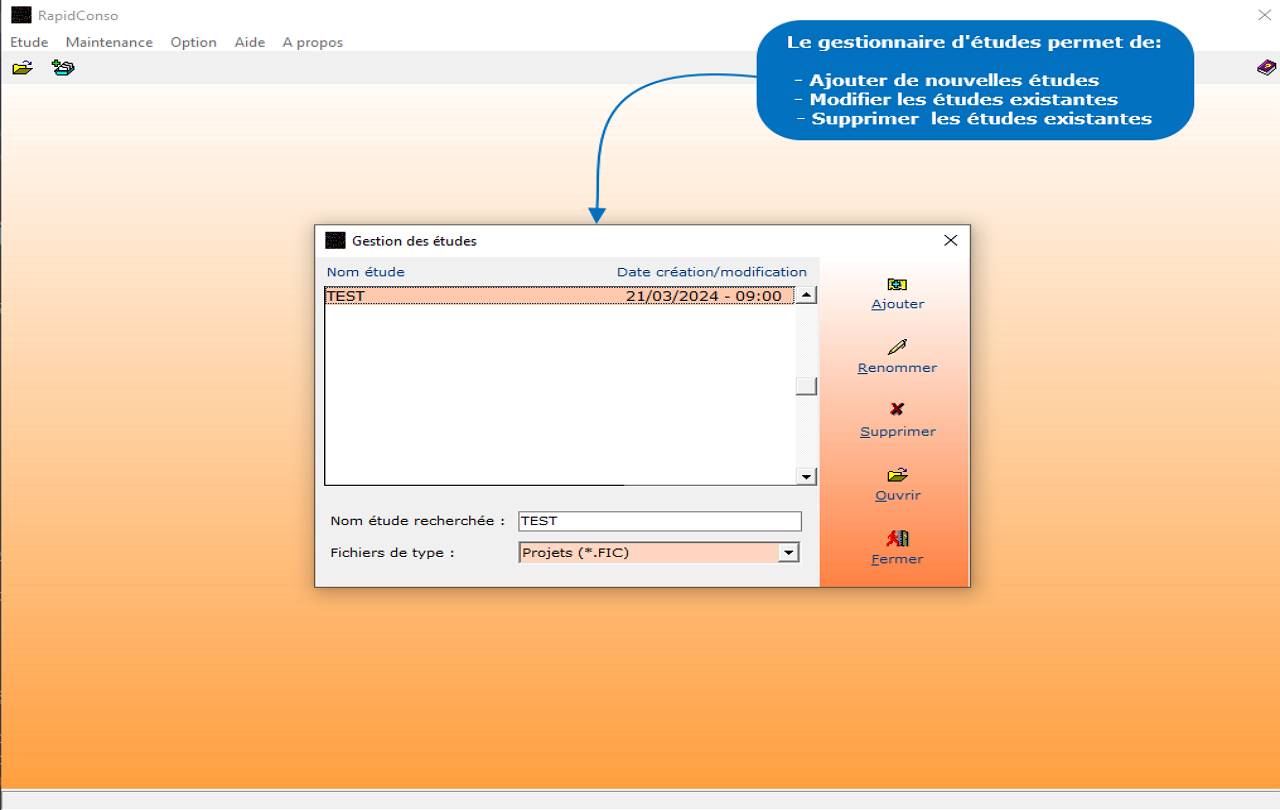Close the Gestion des études dialog
Screen dimensions: 1280x810
pyautogui.click(x=950, y=240)
